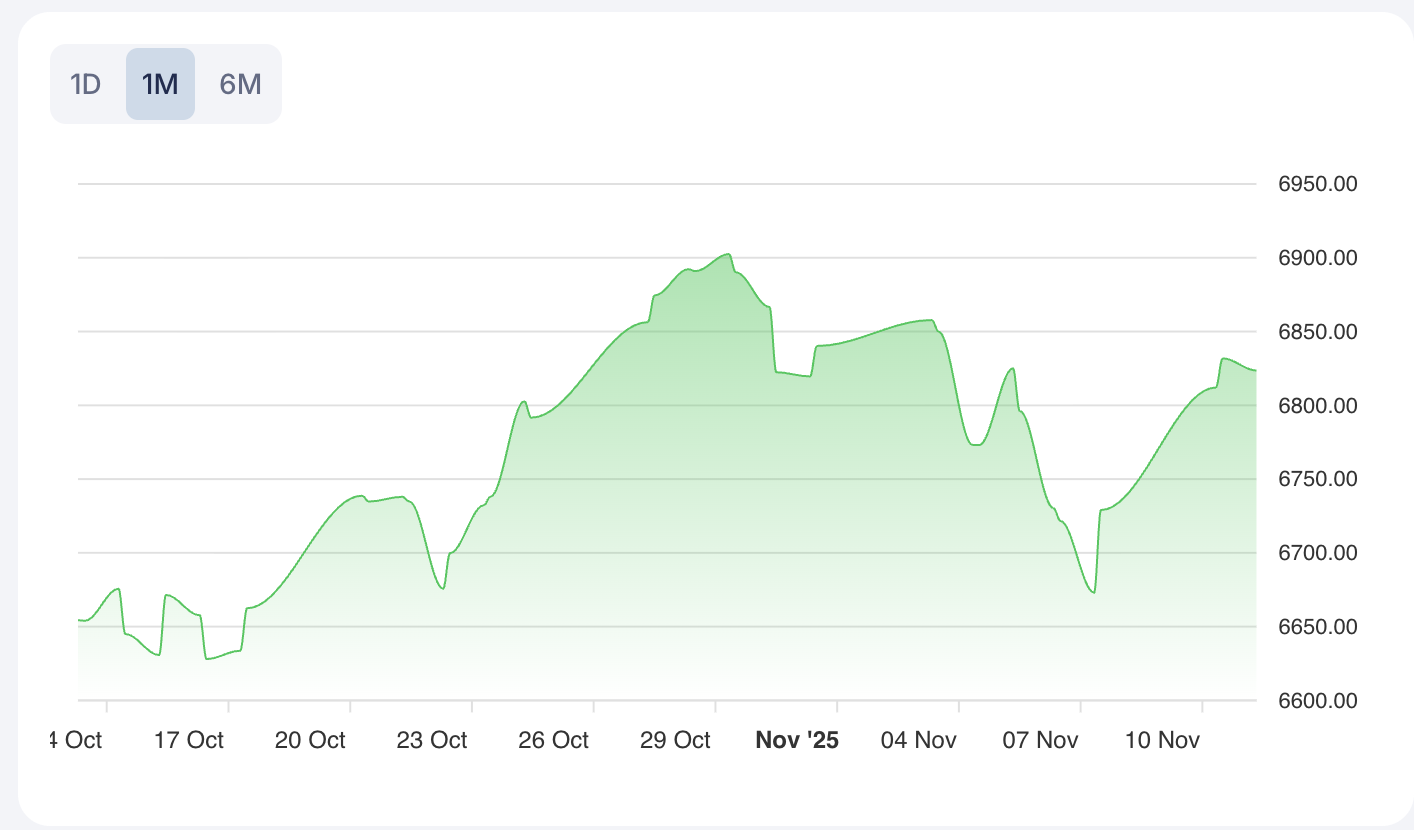Click the 6650.00 y-axis label
The image size is (1414, 830).
(x=1318, y=627)
